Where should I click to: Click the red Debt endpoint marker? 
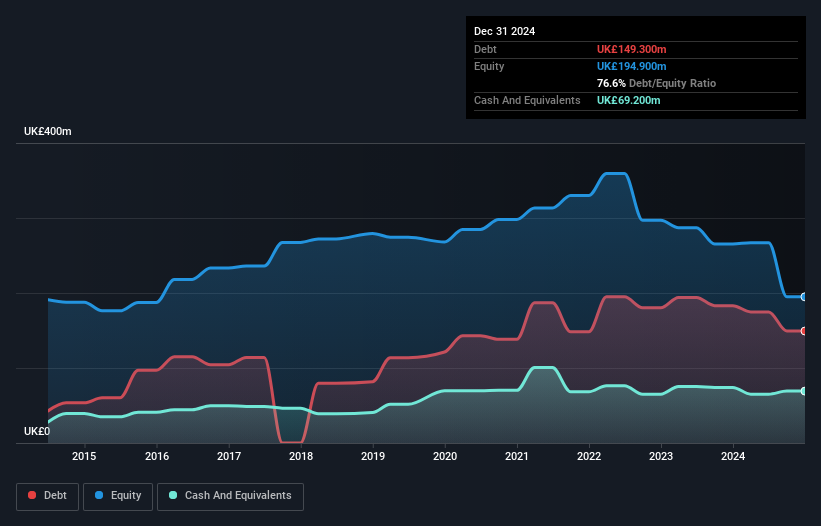tap(804, 331)
